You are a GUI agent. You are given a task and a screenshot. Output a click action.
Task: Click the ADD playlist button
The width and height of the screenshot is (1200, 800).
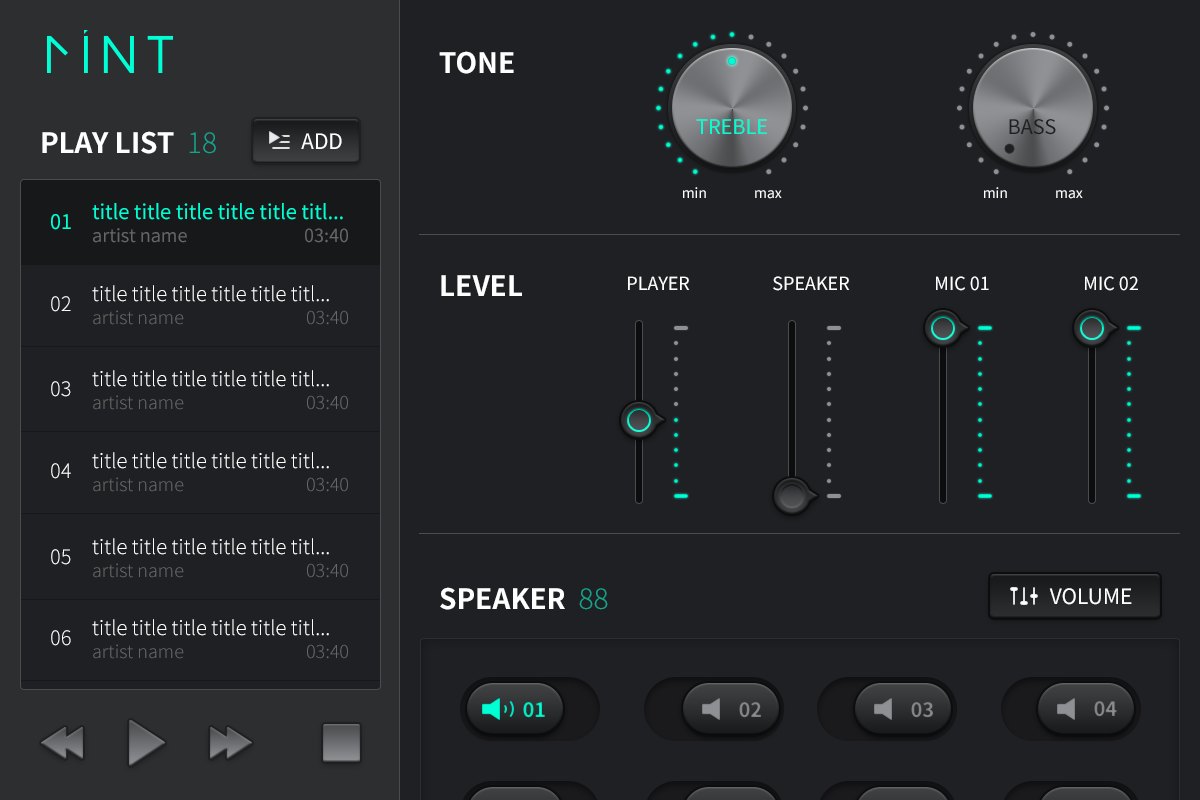pyautogui.click(x=306, y=141)
